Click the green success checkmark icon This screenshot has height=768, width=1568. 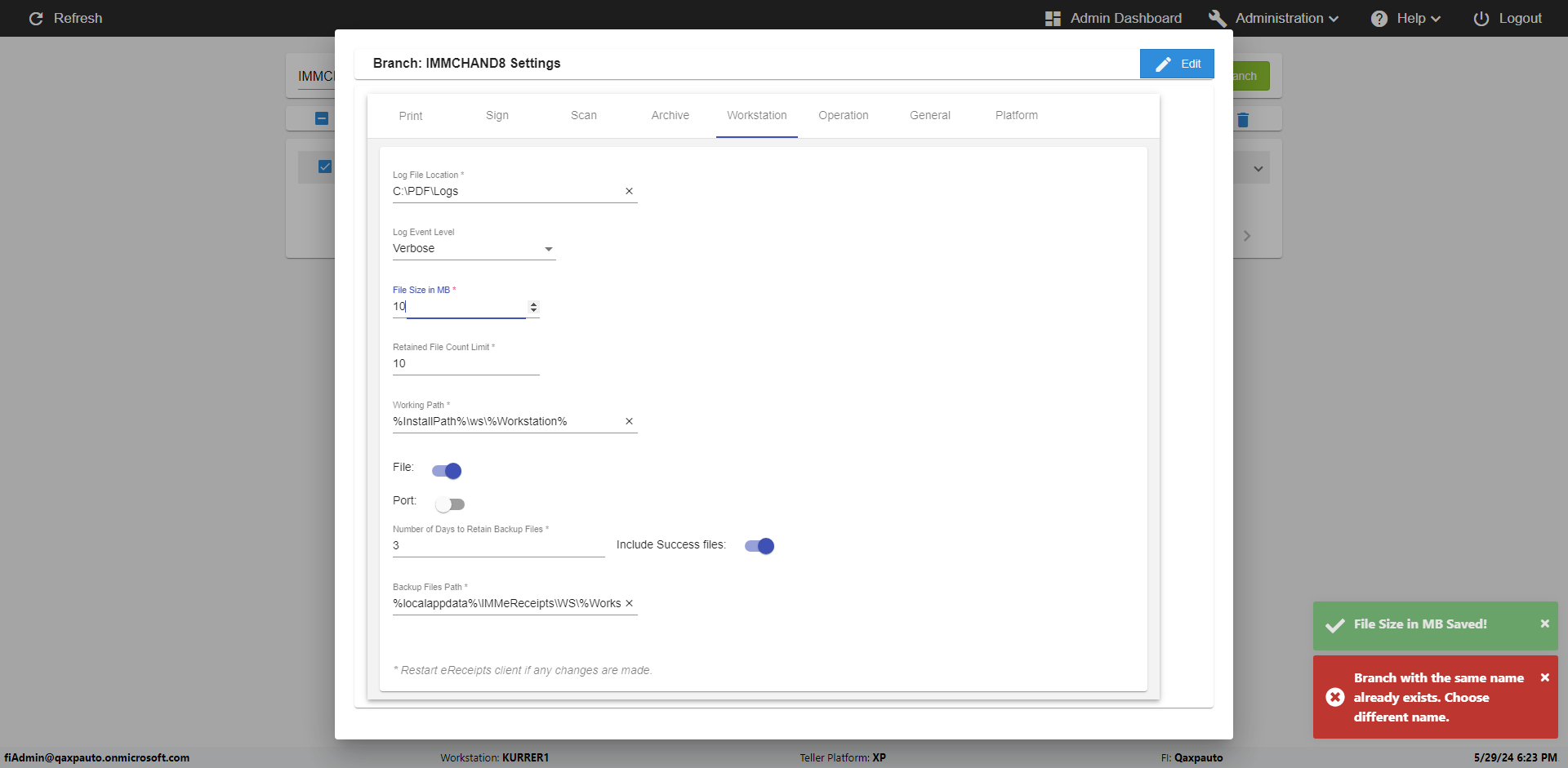[x=1335, y=625]
